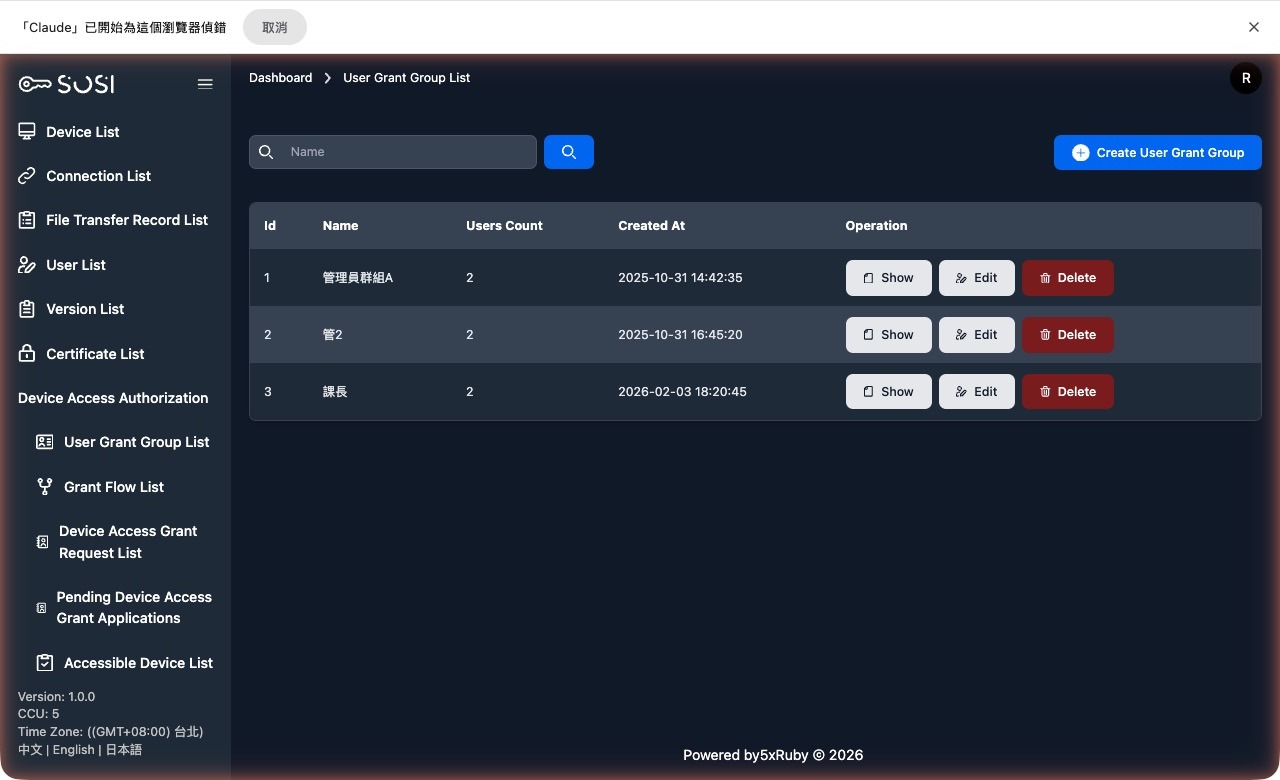Collapse the sidebar with the hamburger icon

[x=205, y=84]
